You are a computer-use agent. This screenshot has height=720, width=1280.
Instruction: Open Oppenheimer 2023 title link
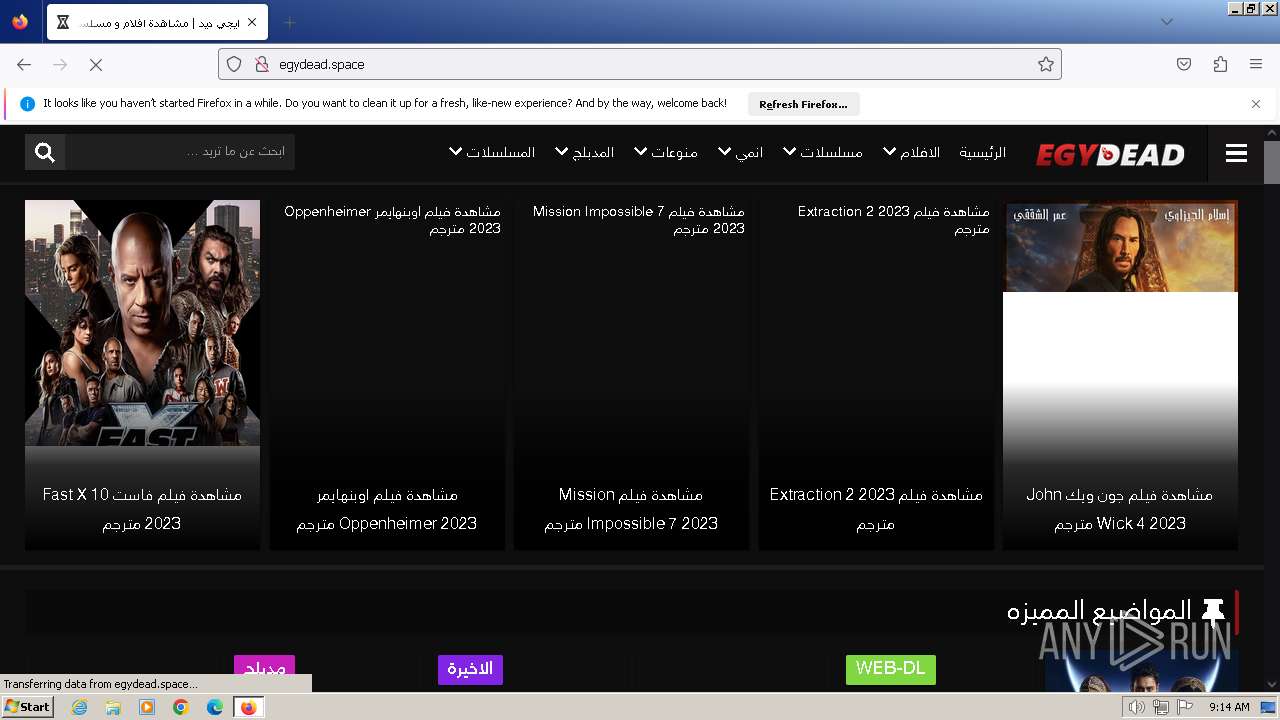pyautogui.click(x=392, y=220)
